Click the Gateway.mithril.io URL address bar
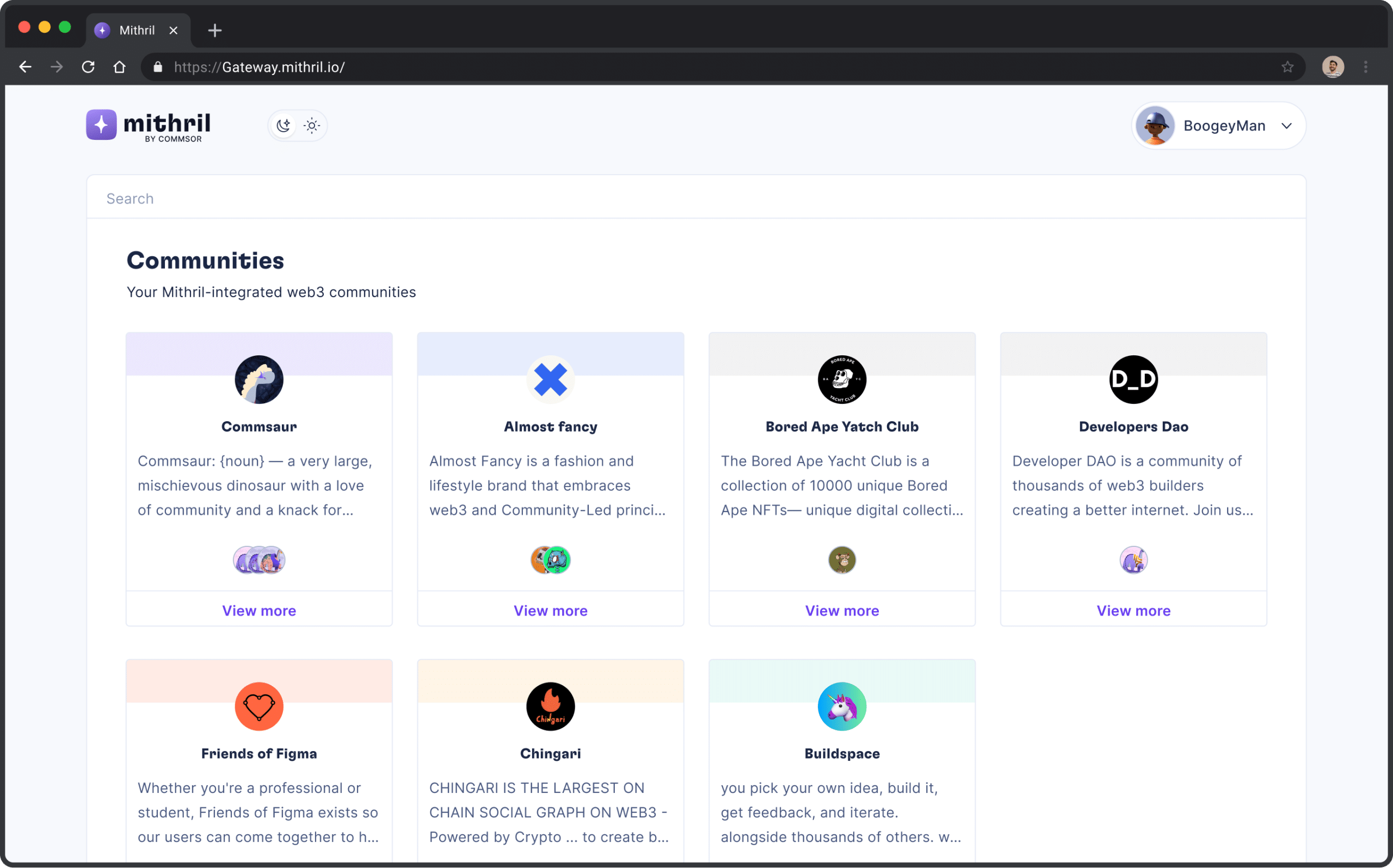The height and width of the screenshot is (868, 1393). [723, 67]
